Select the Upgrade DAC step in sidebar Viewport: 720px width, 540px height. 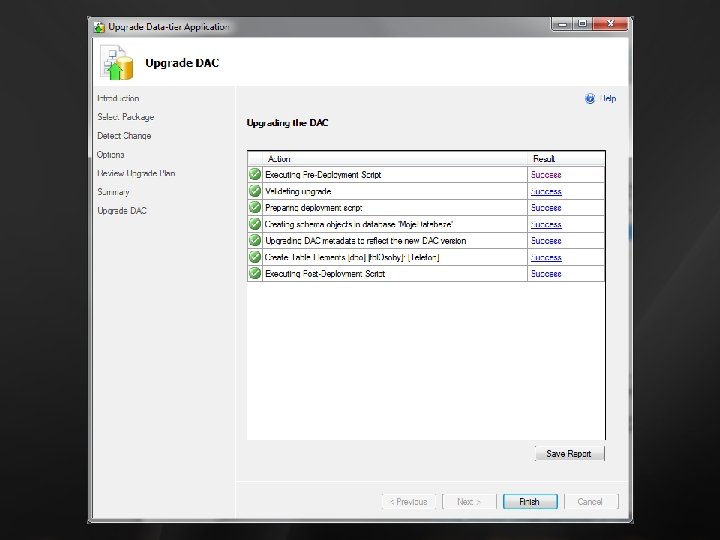pos(122,211)
